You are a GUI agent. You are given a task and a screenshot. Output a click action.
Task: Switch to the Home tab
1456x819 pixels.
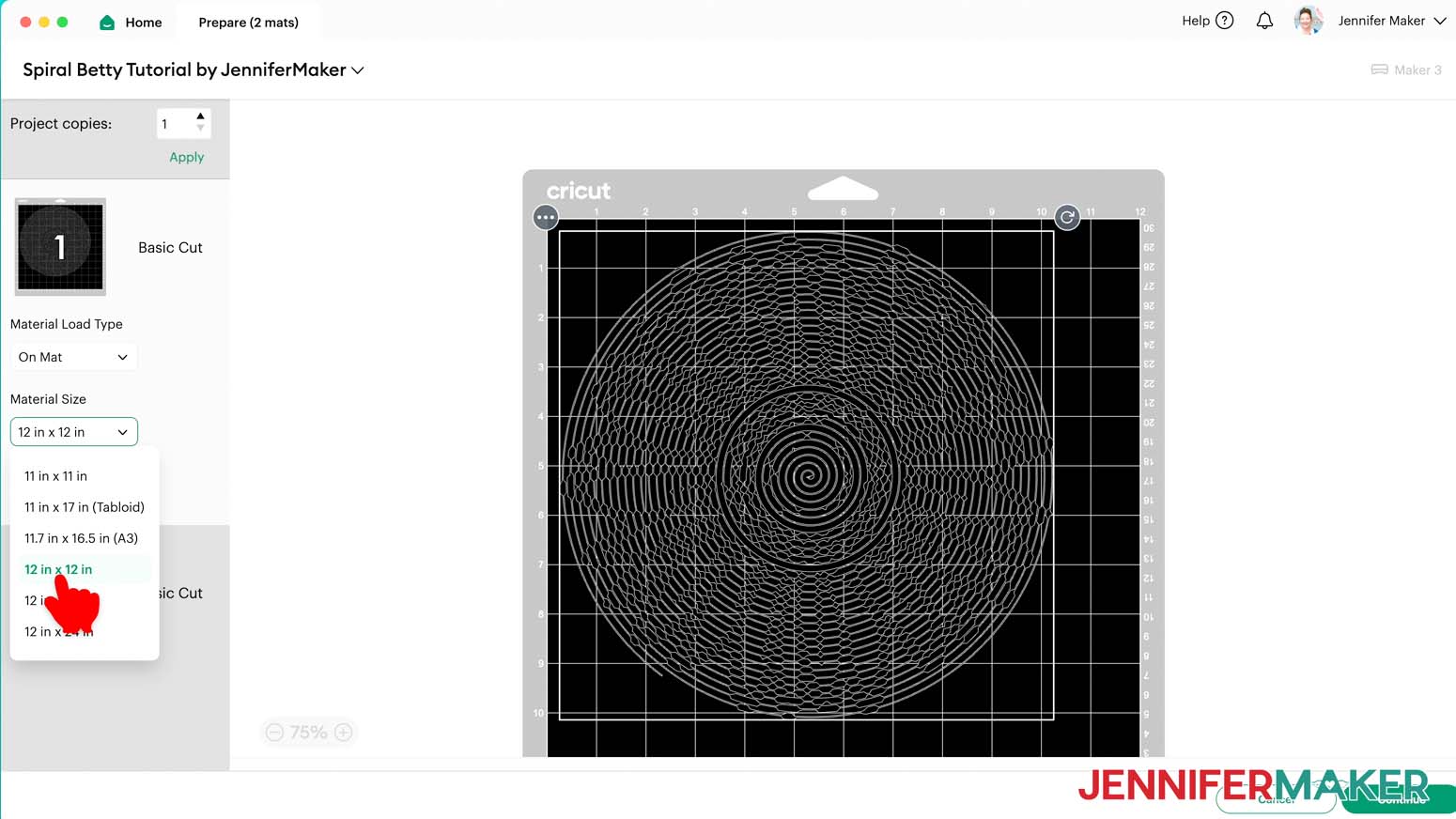click(132, 22)
